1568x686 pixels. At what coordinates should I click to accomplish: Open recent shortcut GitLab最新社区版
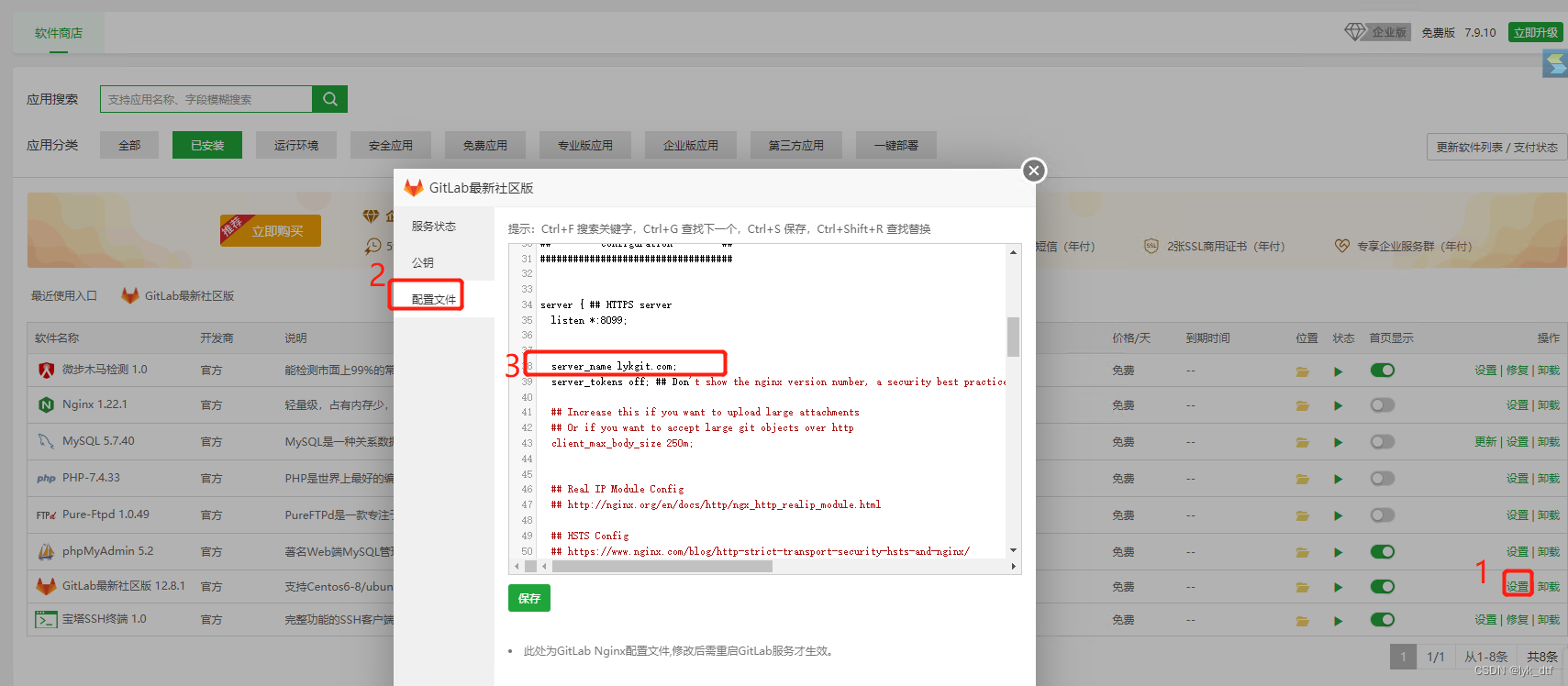tap(178, 295)
